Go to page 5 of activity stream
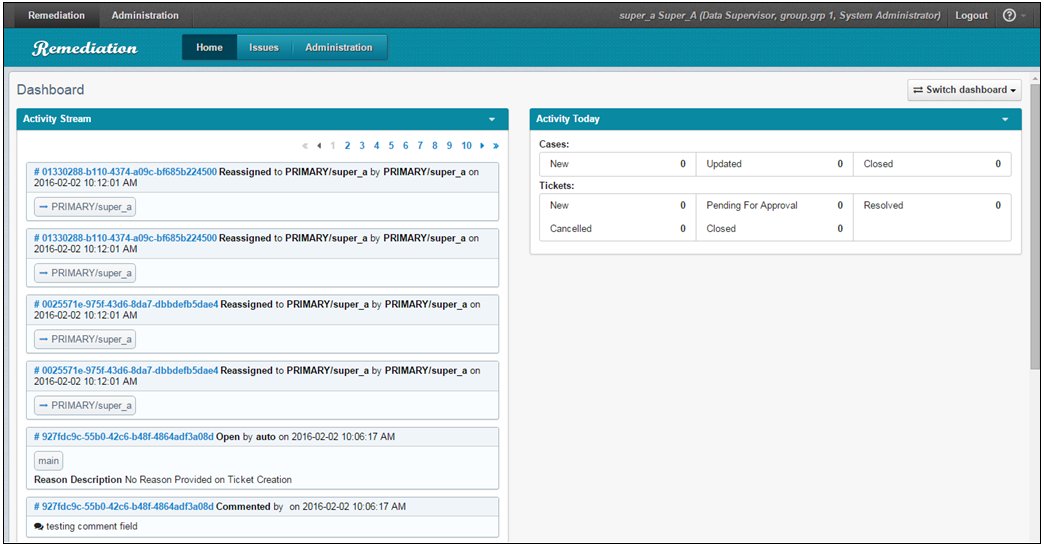 click(x=391, y=146)
